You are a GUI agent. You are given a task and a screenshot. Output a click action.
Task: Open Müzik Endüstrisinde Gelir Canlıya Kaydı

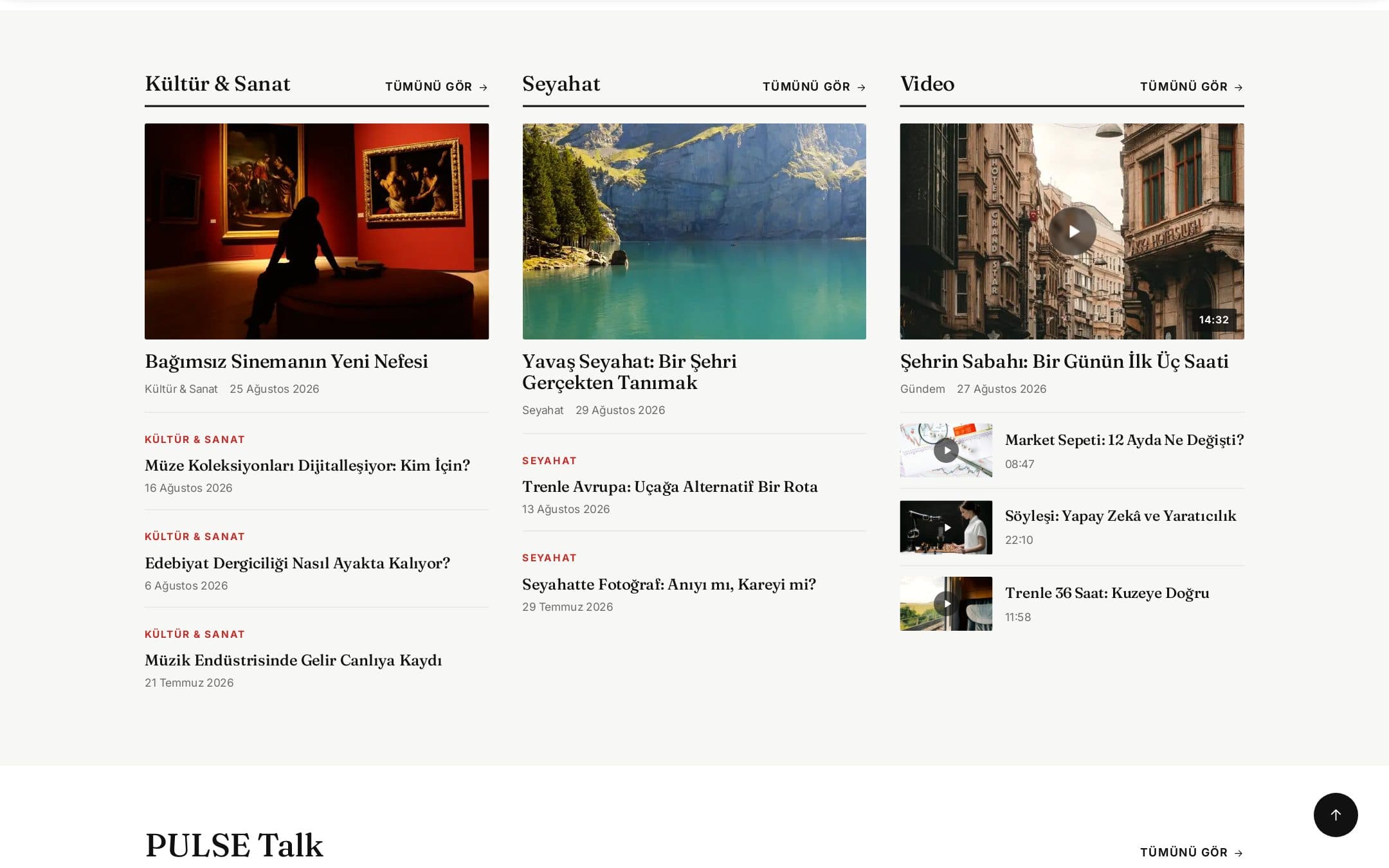(293, 660)
